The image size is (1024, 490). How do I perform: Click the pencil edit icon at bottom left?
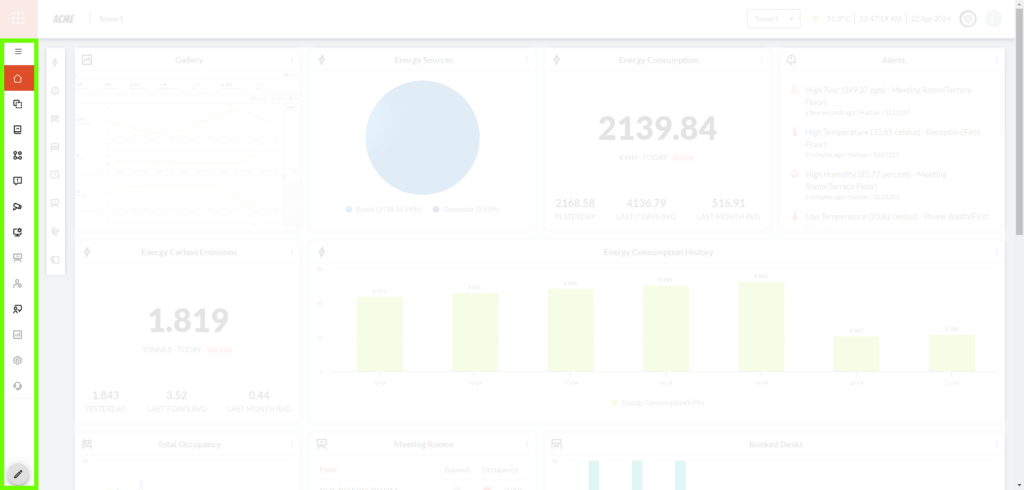18,473
